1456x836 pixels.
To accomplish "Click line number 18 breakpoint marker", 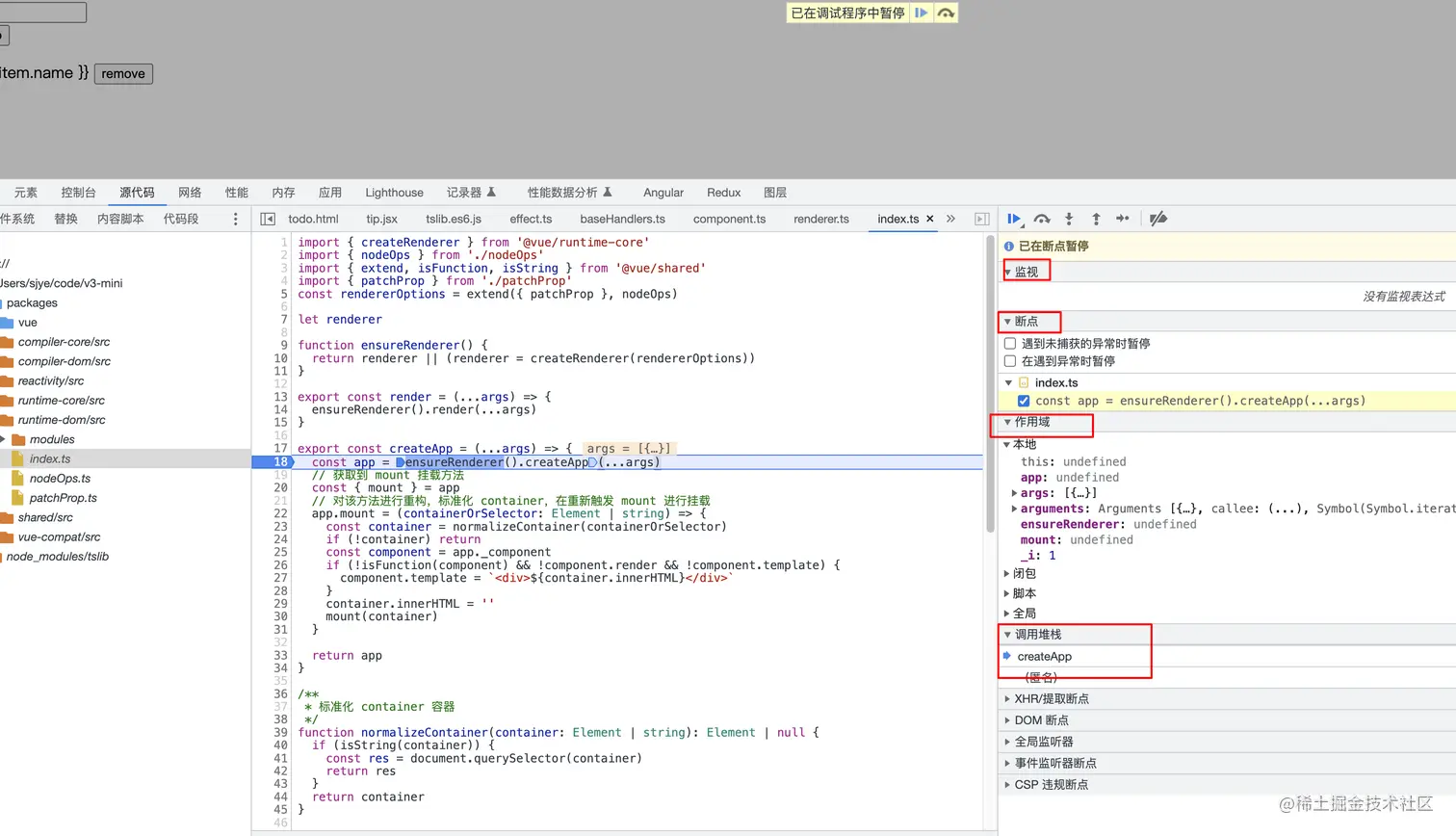I will [x=280, y=462].
